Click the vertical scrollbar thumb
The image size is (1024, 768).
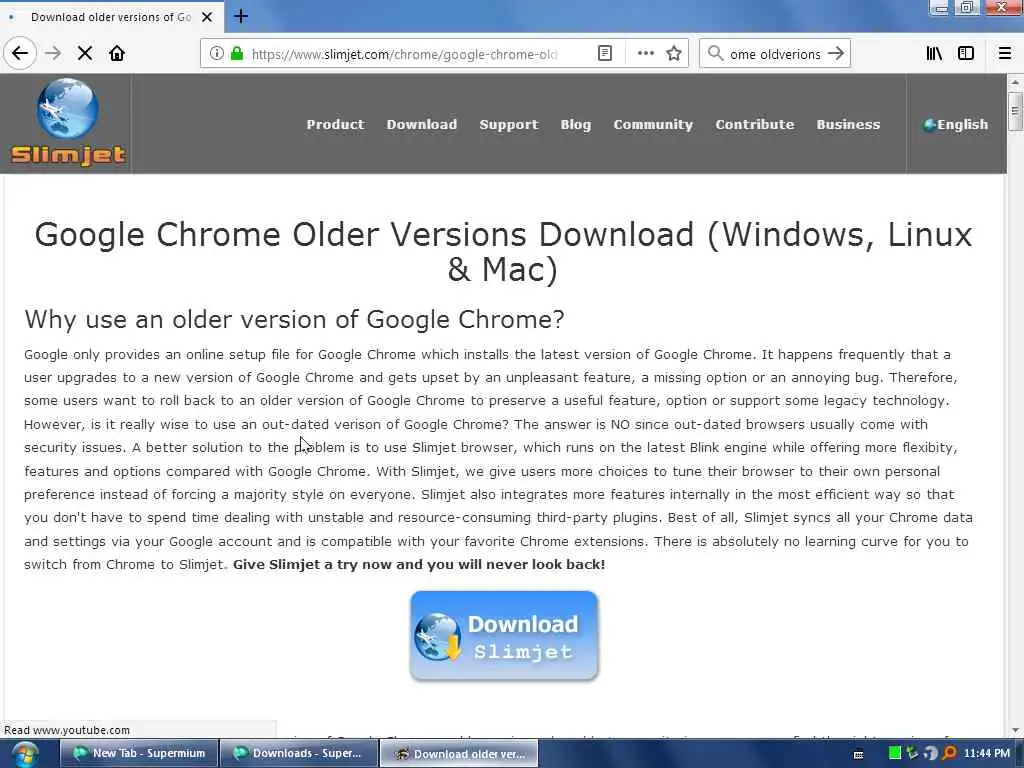click(x=1015, y=111)
